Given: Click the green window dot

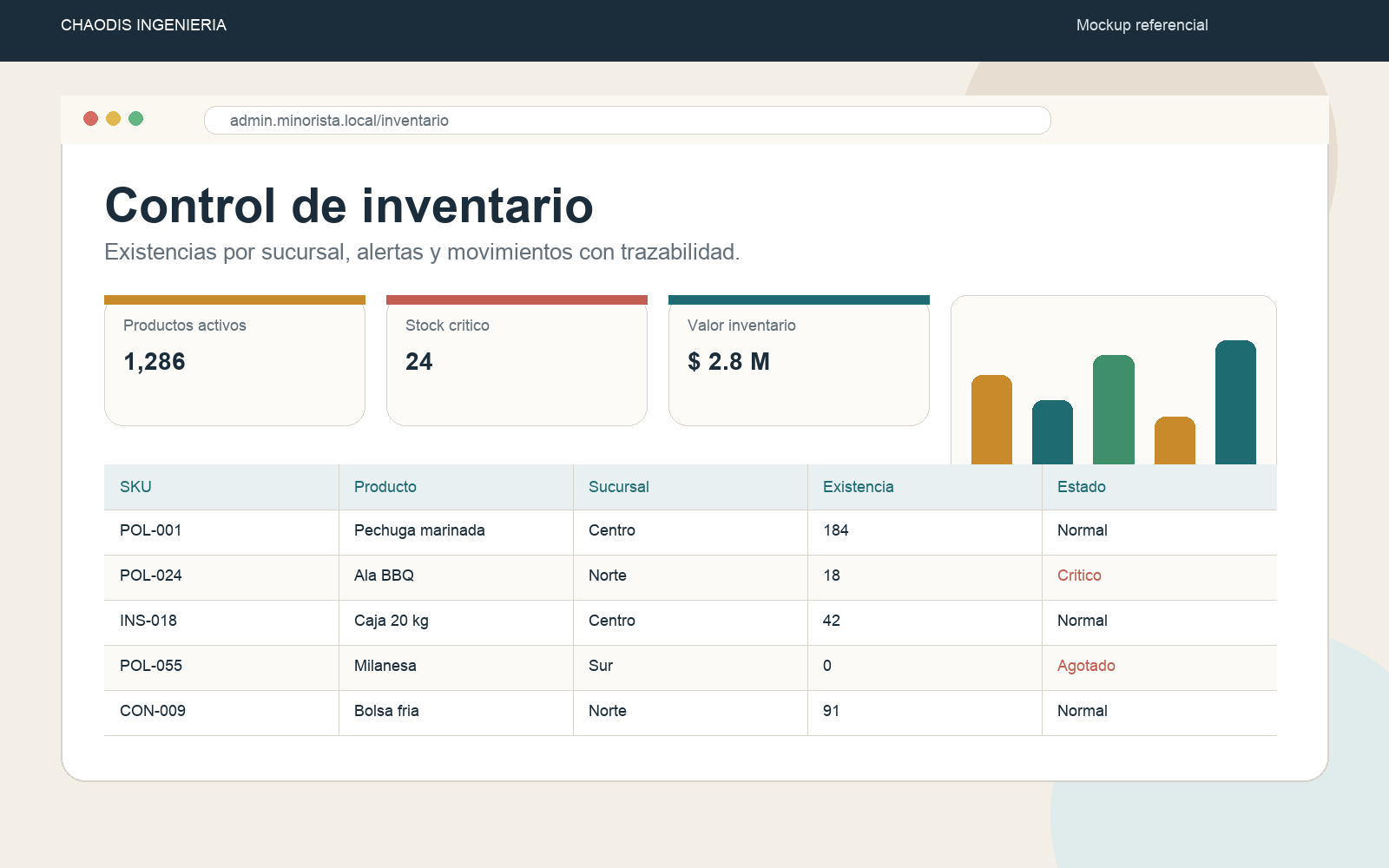Looking at the screenshot, I should click(135, 118).
